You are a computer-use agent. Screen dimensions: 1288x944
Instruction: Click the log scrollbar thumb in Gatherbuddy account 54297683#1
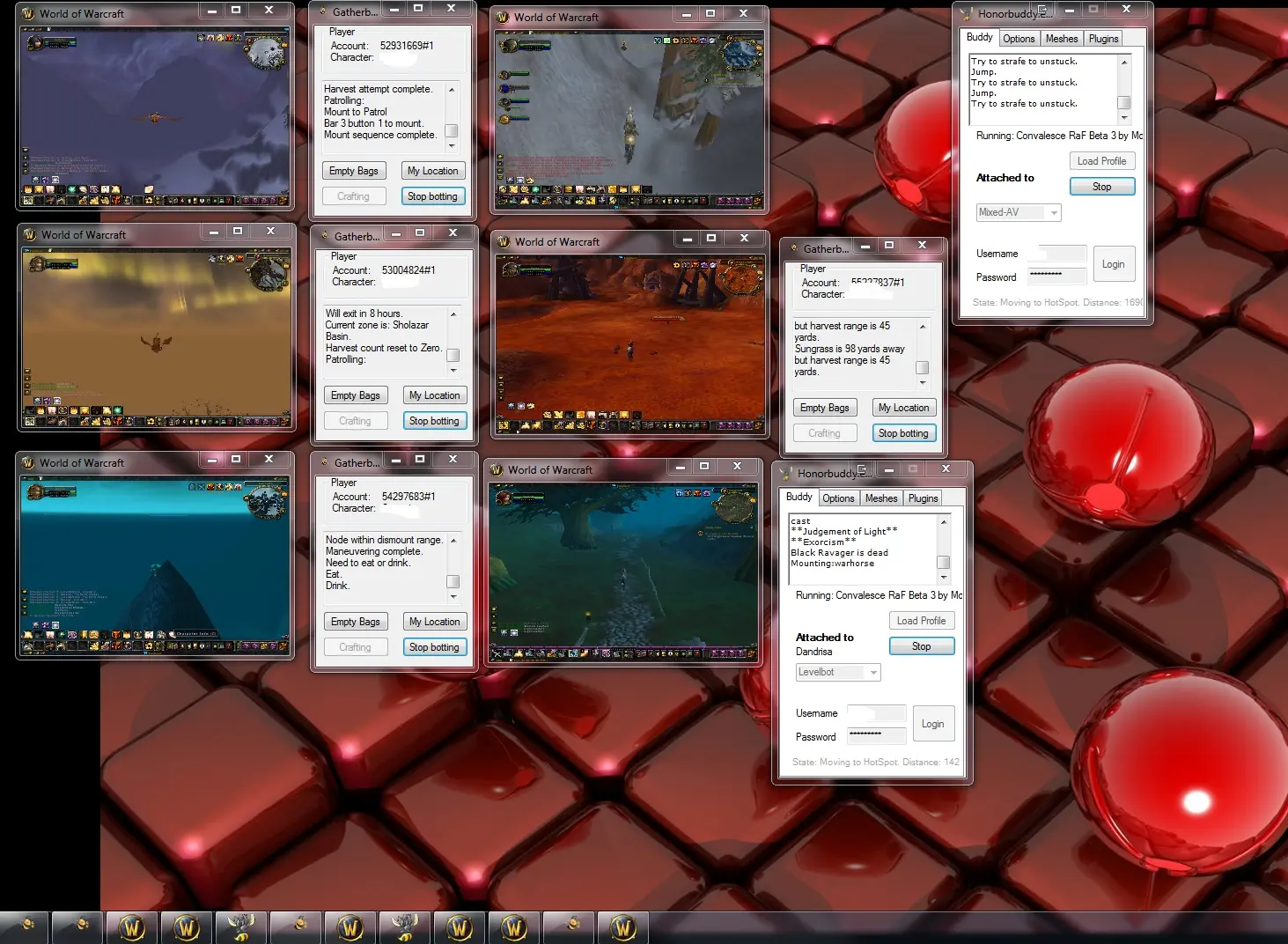pyautogui.click(x=453, y=581)
